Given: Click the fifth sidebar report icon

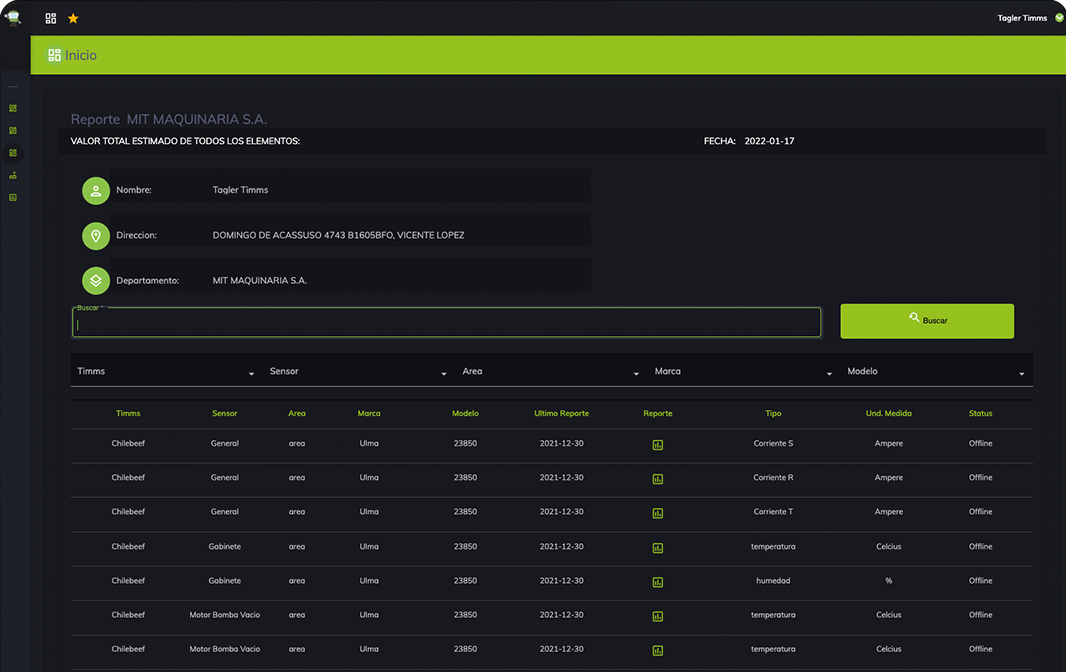Looking at the screenshot, I should tap(13, 197).
